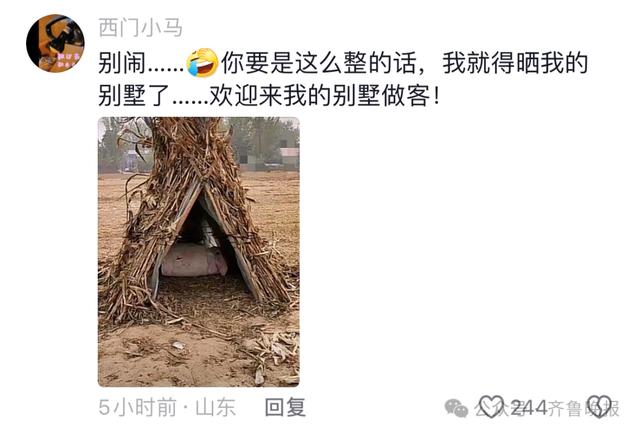This screenshot has height=434, width=640.
Task: Open the username 西门小马 profile
Action: [x=140, y=28]
